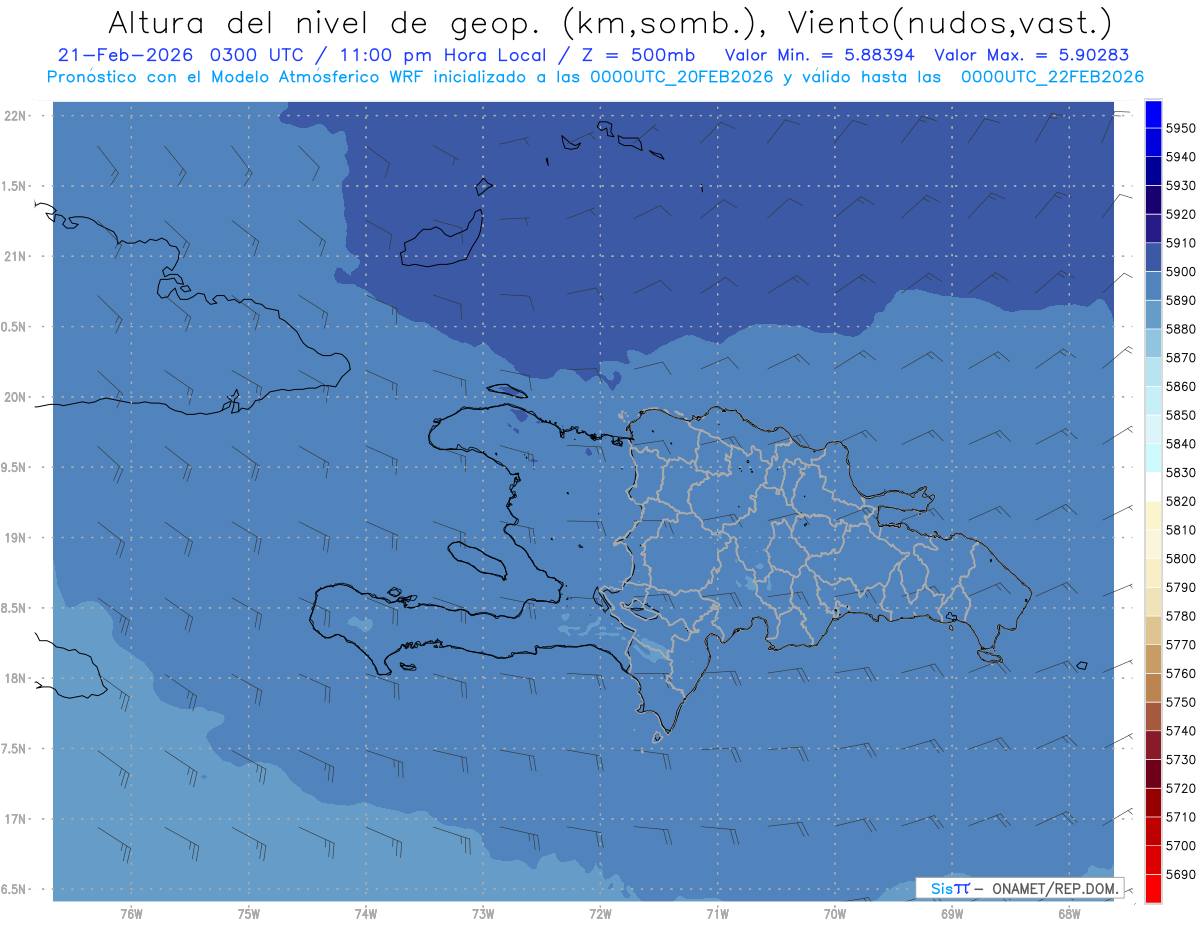Click the '72W' longitude label
The image size is (1200, 927).
(600, 914)
